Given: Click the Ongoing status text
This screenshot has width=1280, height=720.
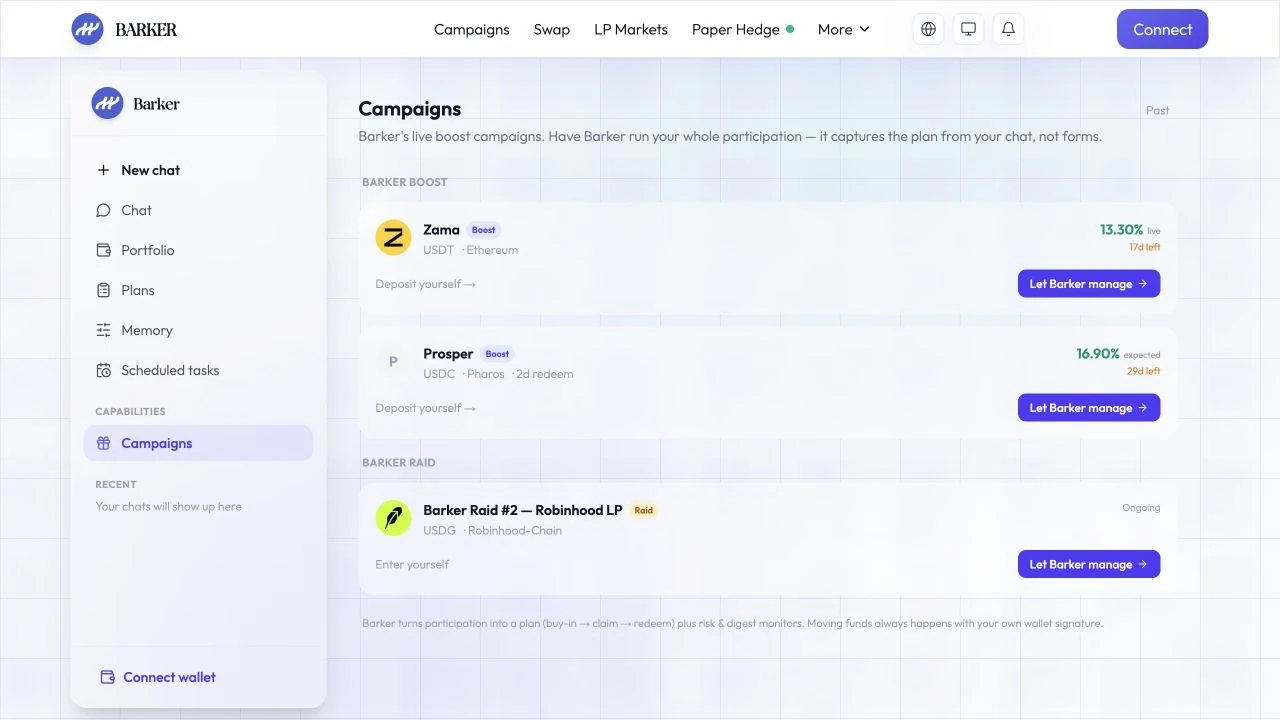Looking at the screenshot, I should point(1141,508).
